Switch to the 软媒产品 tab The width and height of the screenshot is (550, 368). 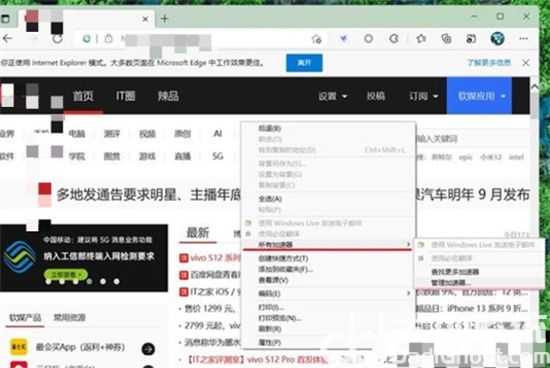(x=25, y=317)
